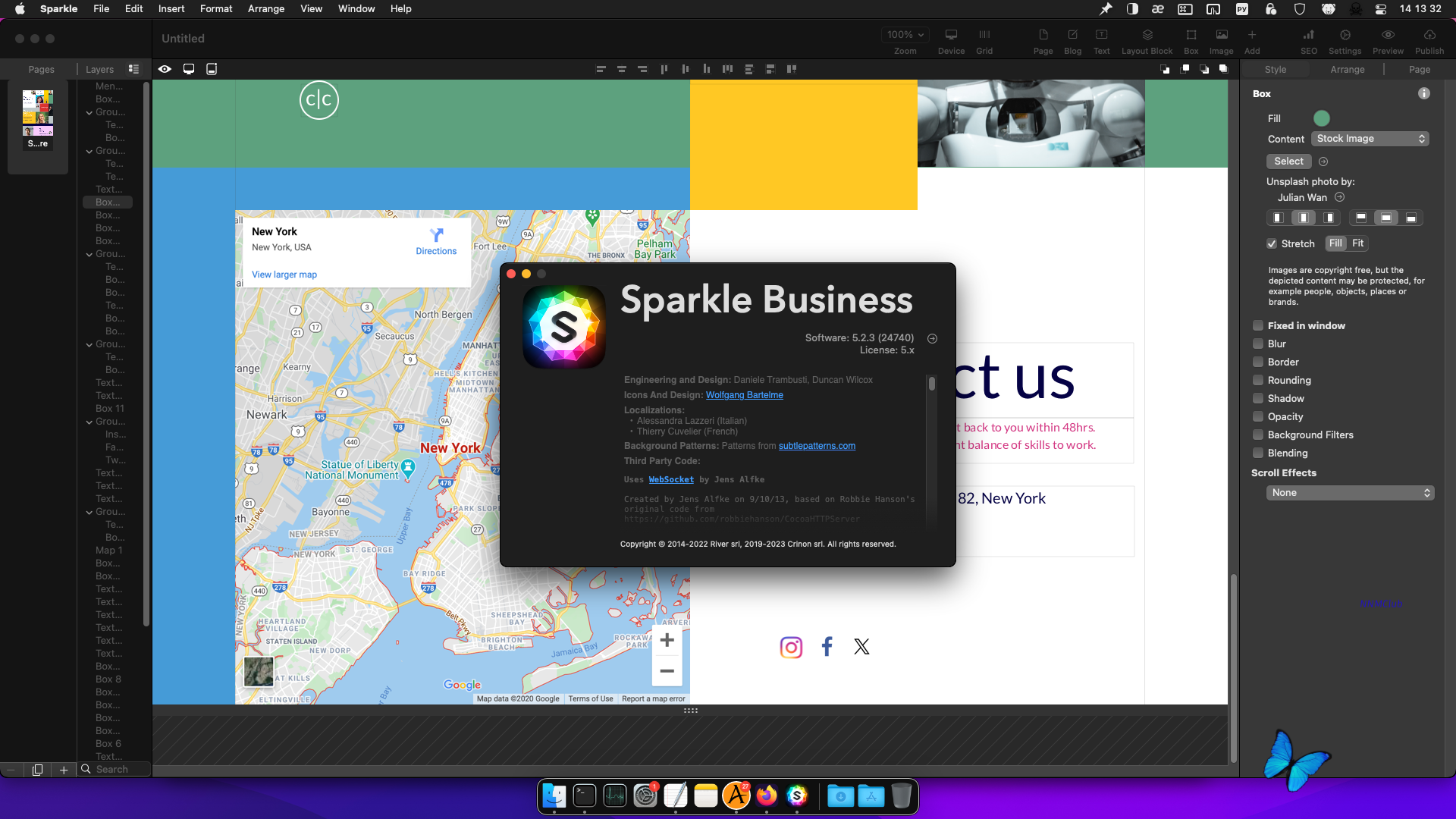Align selected elements to left edge
The width and height of the screenshot is (1456, 819).
(601, 69)
